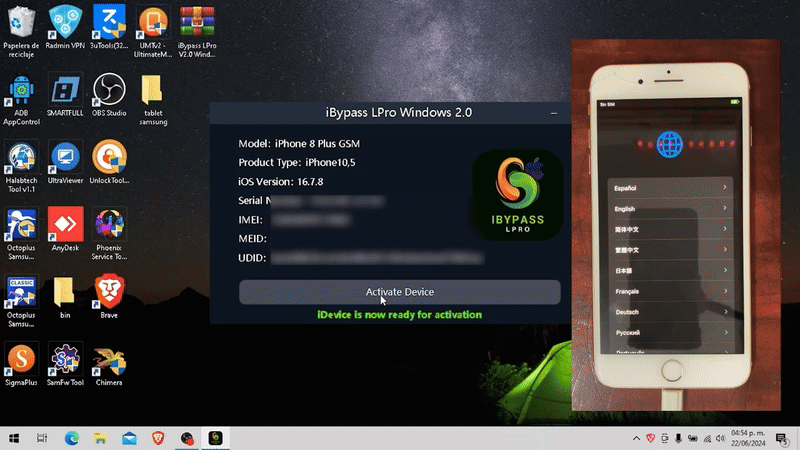The height and width of the screenshot is (450, 800).
Task: Show hidden system tray icons
Action: pos(636,438)
